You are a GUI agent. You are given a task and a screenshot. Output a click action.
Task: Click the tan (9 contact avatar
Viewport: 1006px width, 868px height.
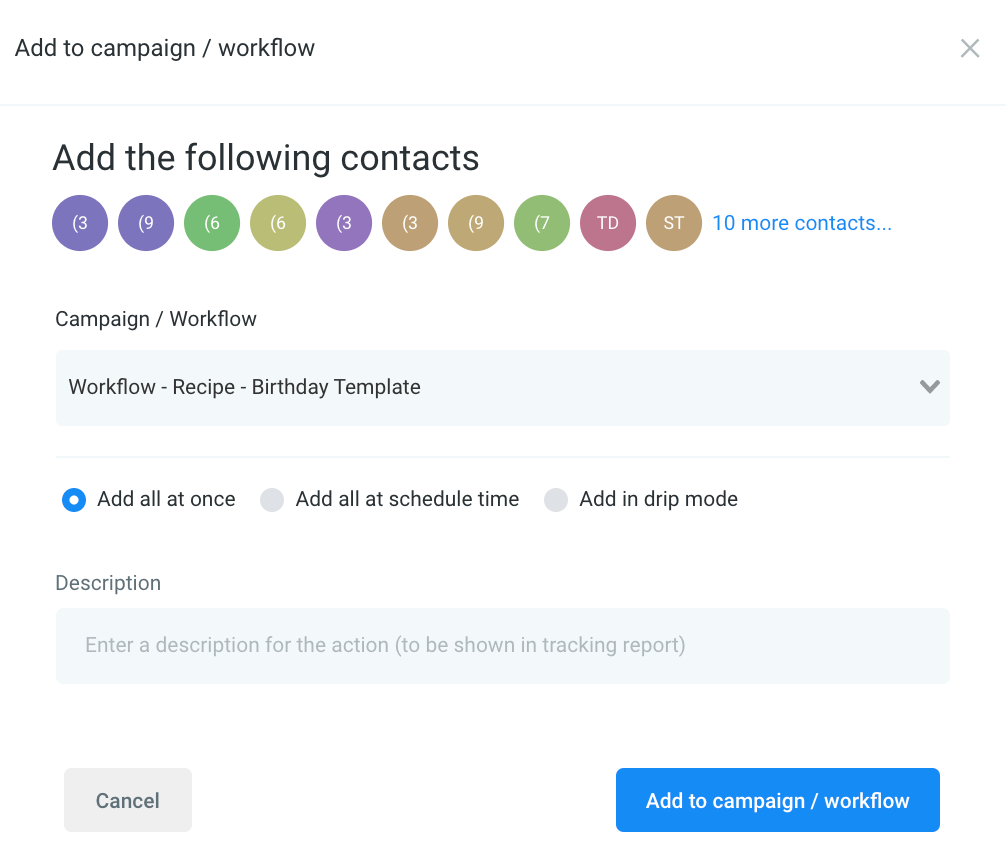(x=476, y=223)
